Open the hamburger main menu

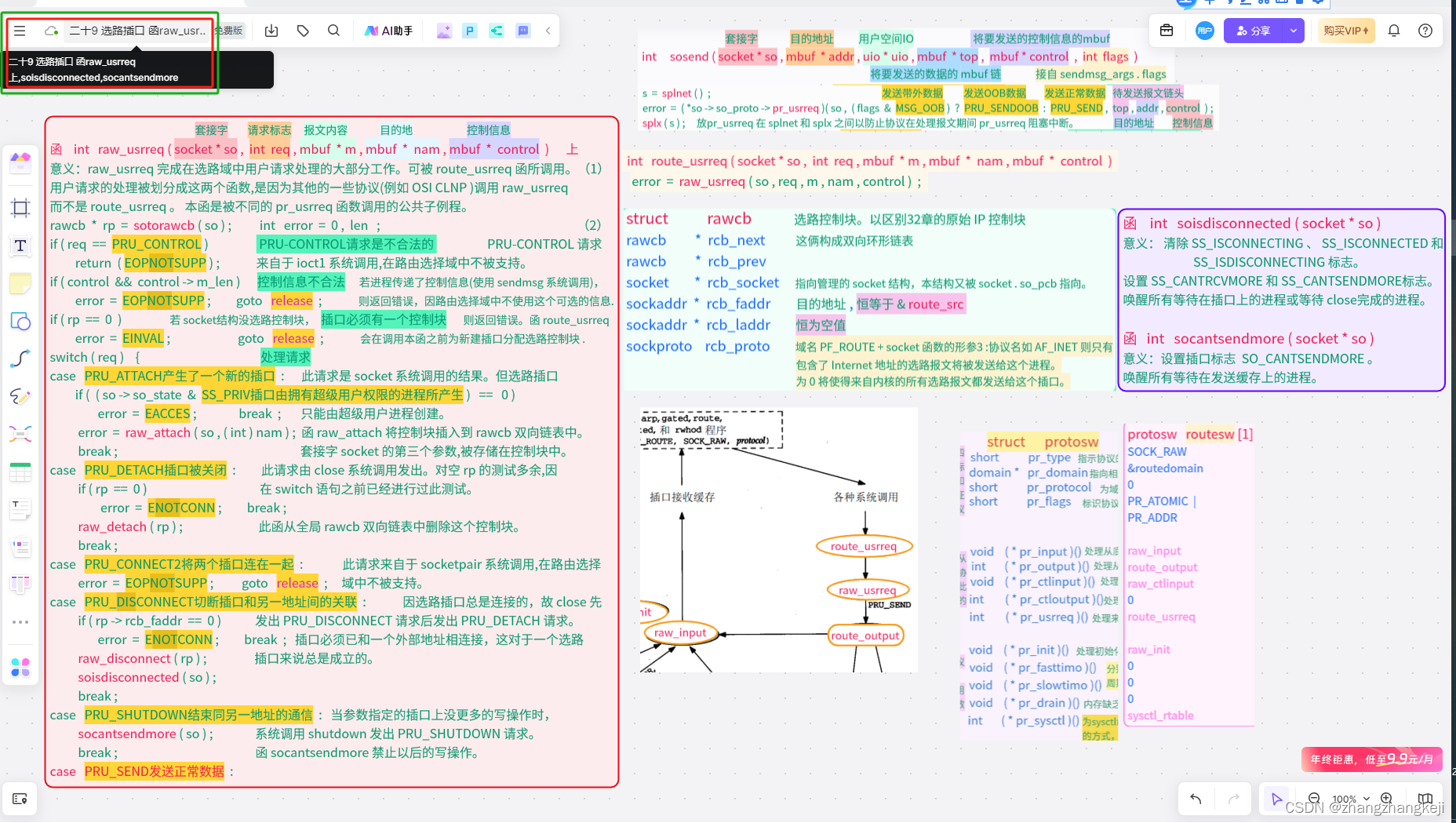[x=20, y=31]
